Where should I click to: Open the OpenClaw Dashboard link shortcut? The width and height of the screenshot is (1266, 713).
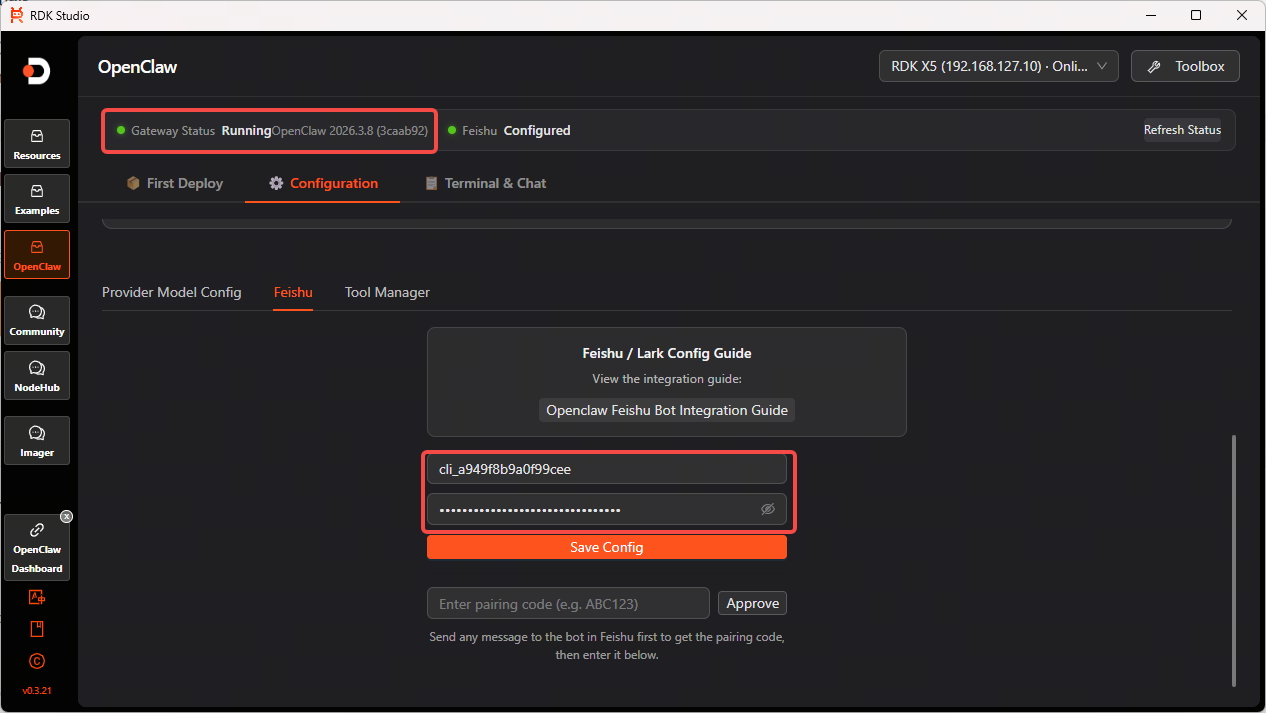(37, 547)
